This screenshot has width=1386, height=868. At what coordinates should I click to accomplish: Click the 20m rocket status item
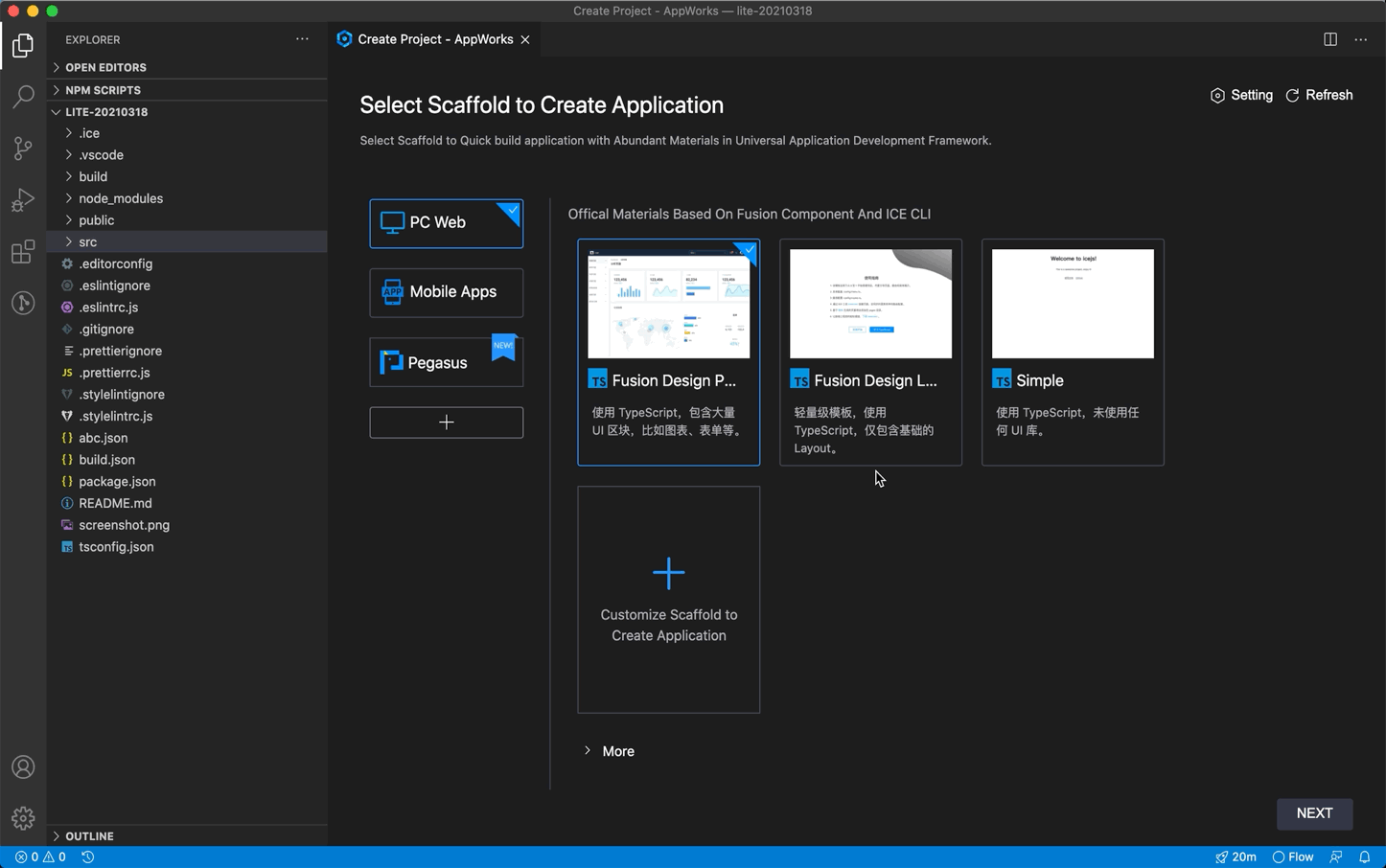[x=1236, y=857]
